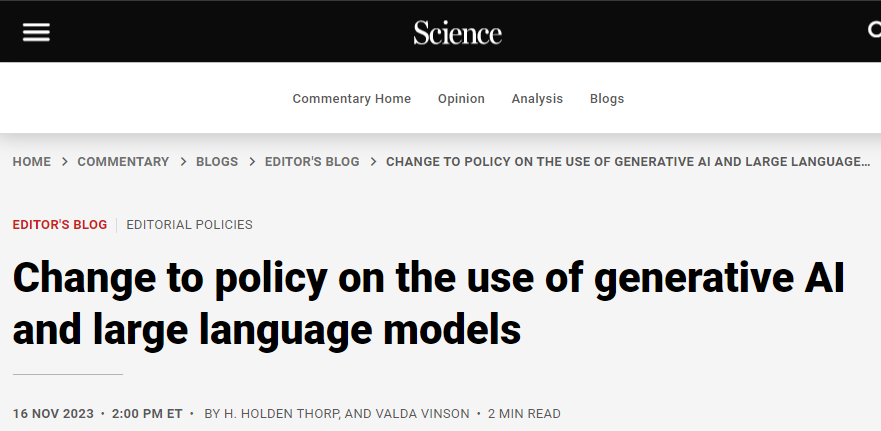This screenshot has height=431, width=881.
Task: Click author H. Holden Thorp
Action: tap(281, 414)
